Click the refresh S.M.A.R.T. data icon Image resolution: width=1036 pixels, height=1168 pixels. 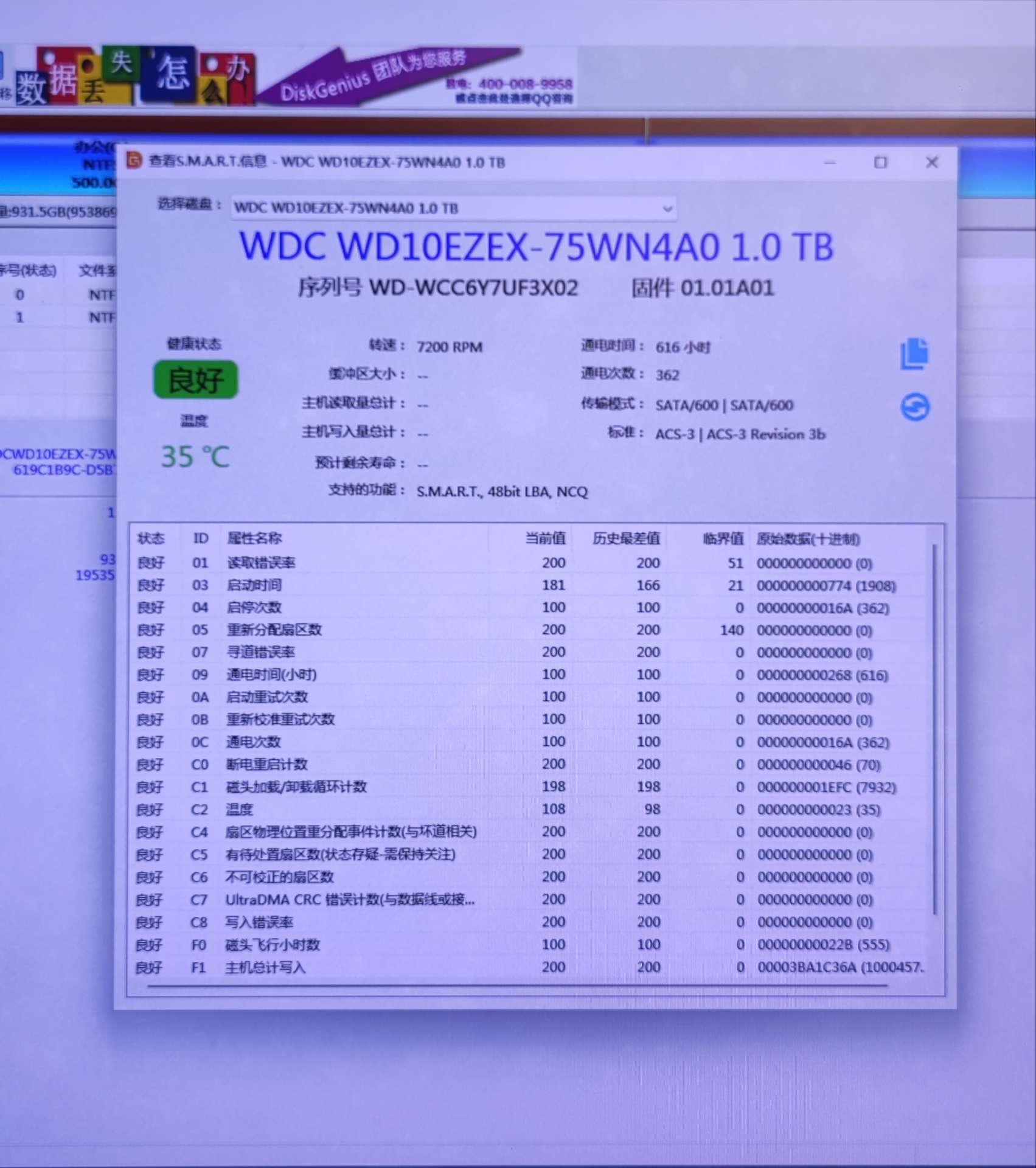coord(915,407)
